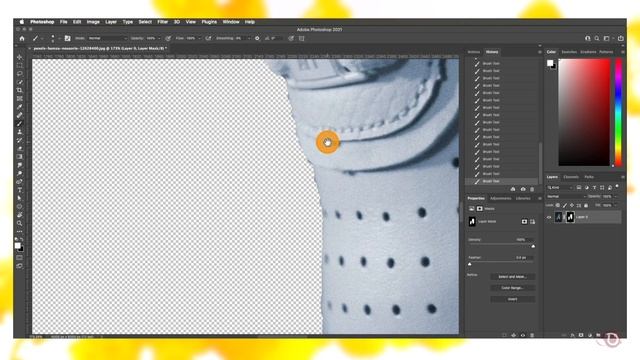Delete current state in History panel
This screenshot has width=640, height=360.
[532, 189]
